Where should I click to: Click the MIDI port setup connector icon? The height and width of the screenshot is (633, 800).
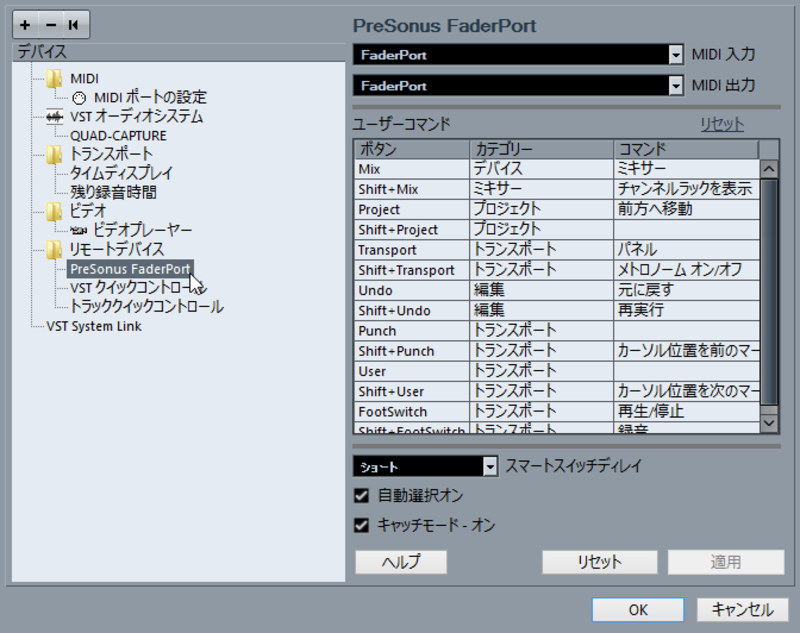[x=79, y=97]
